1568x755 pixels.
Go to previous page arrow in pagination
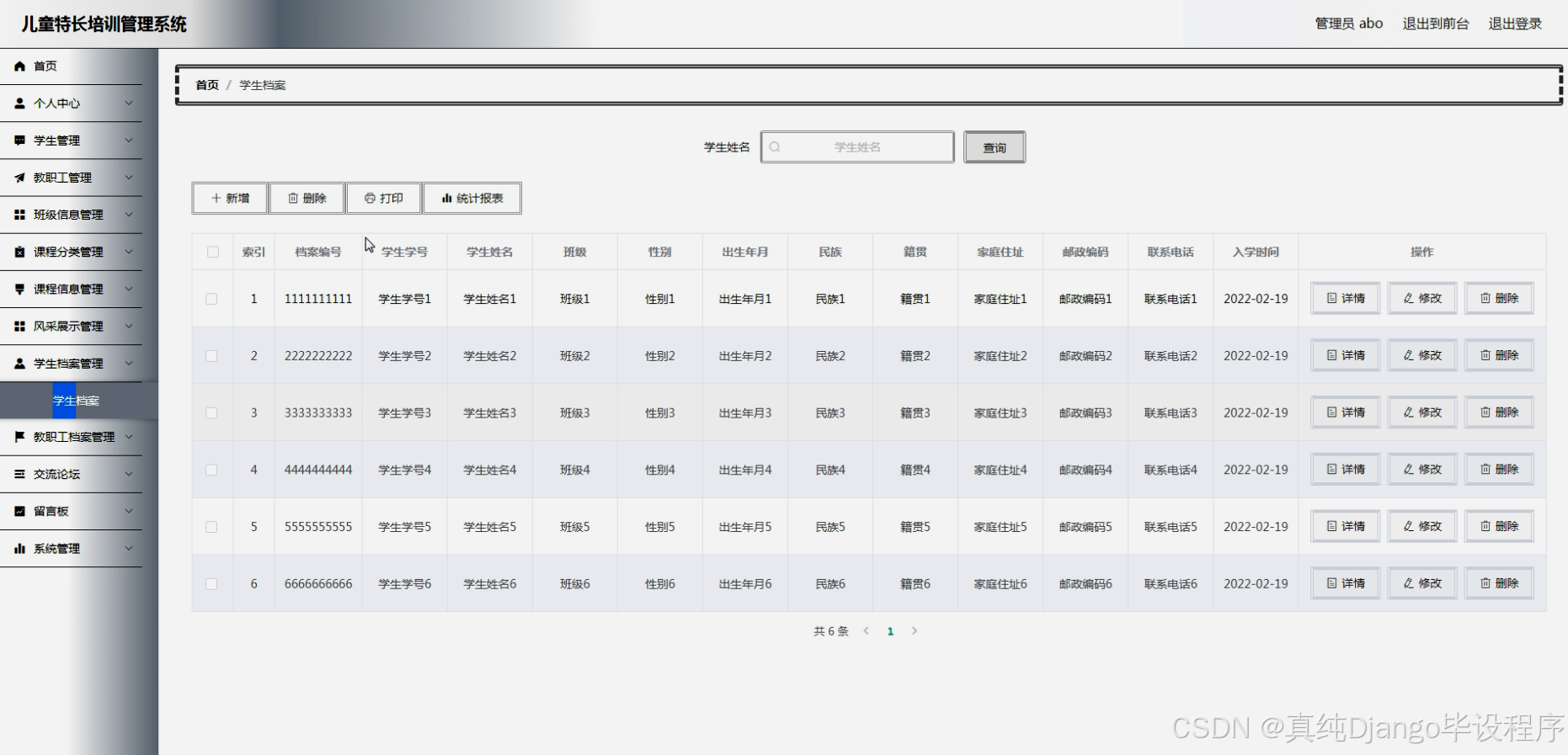(867, 630)
